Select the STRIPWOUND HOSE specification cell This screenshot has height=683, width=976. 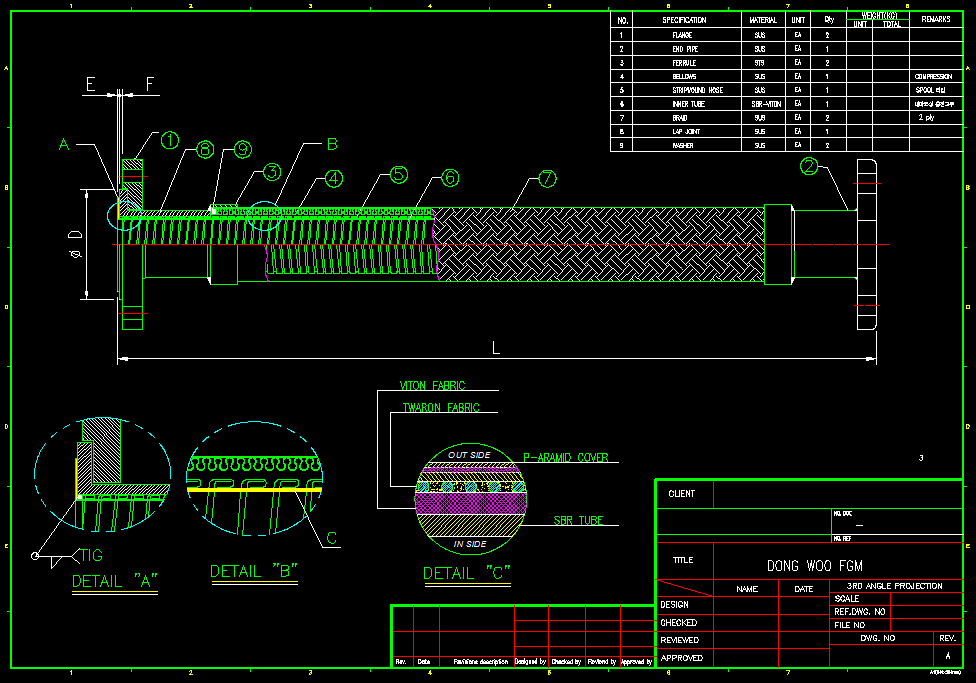[x=687, y=90]
